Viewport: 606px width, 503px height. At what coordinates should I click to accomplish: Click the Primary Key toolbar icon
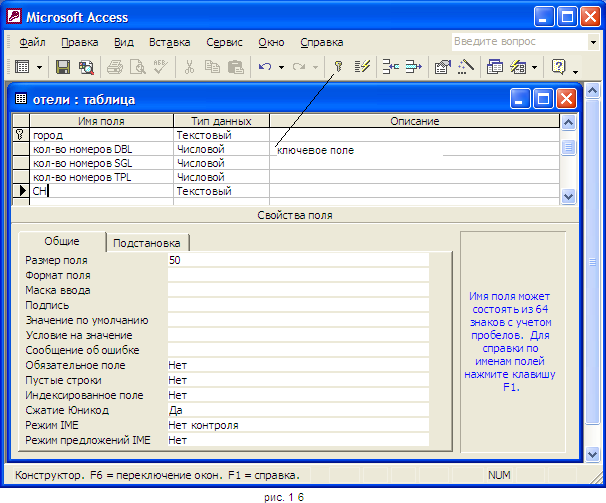click(339, 68)
